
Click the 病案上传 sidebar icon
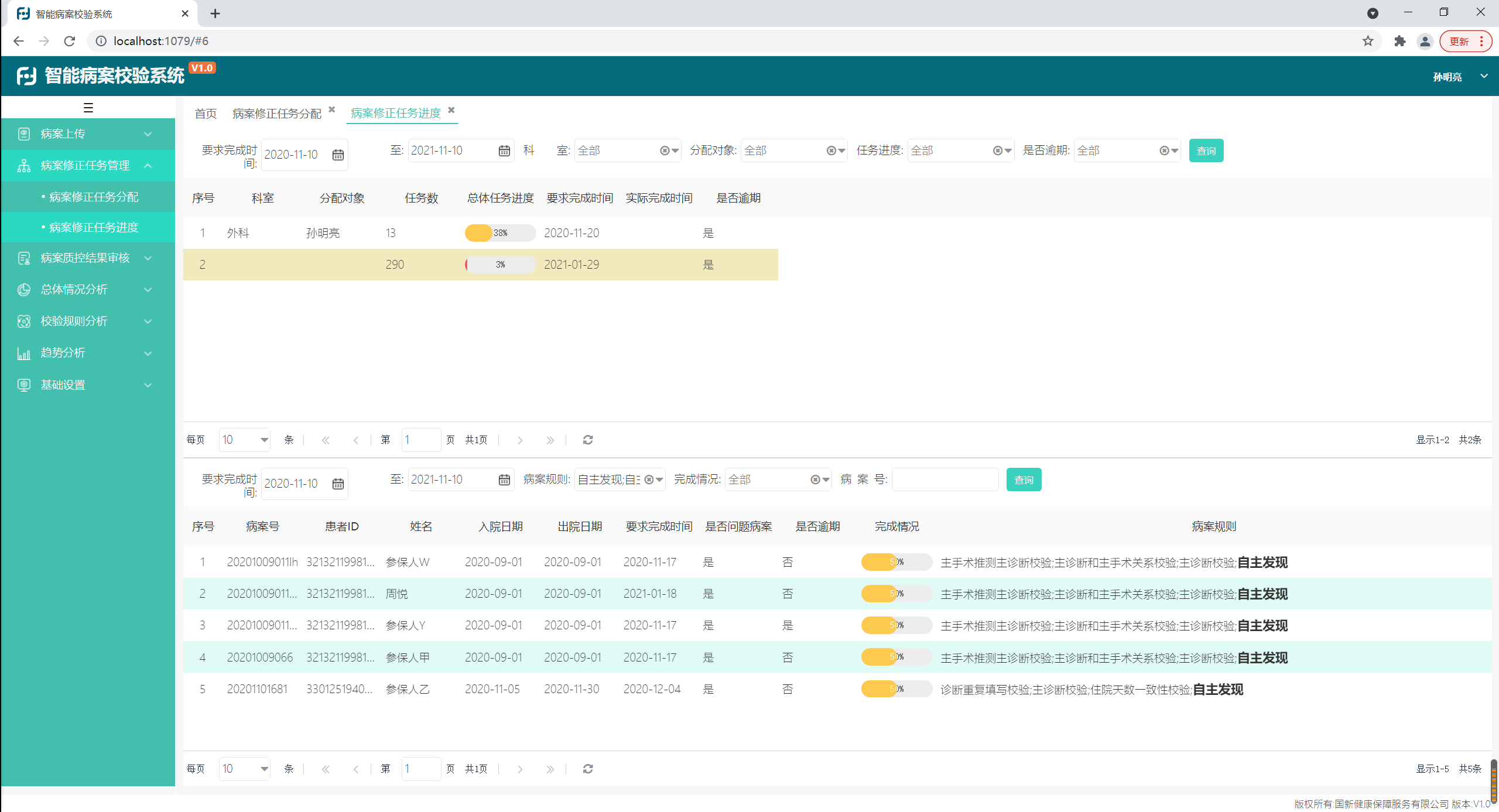coord(24,134)
